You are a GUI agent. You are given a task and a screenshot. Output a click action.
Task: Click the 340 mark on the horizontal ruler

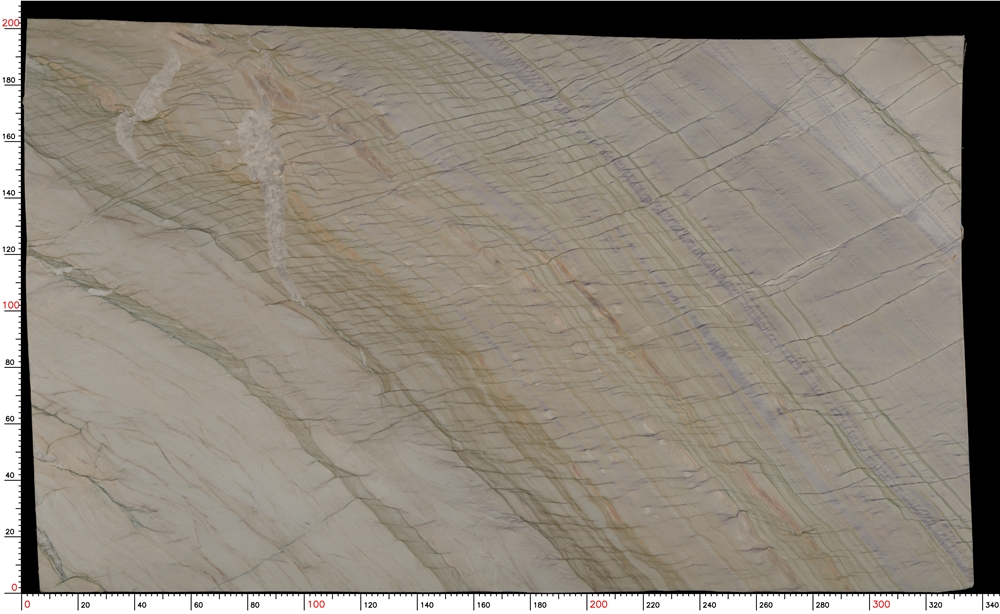click(x=991, y=605)
